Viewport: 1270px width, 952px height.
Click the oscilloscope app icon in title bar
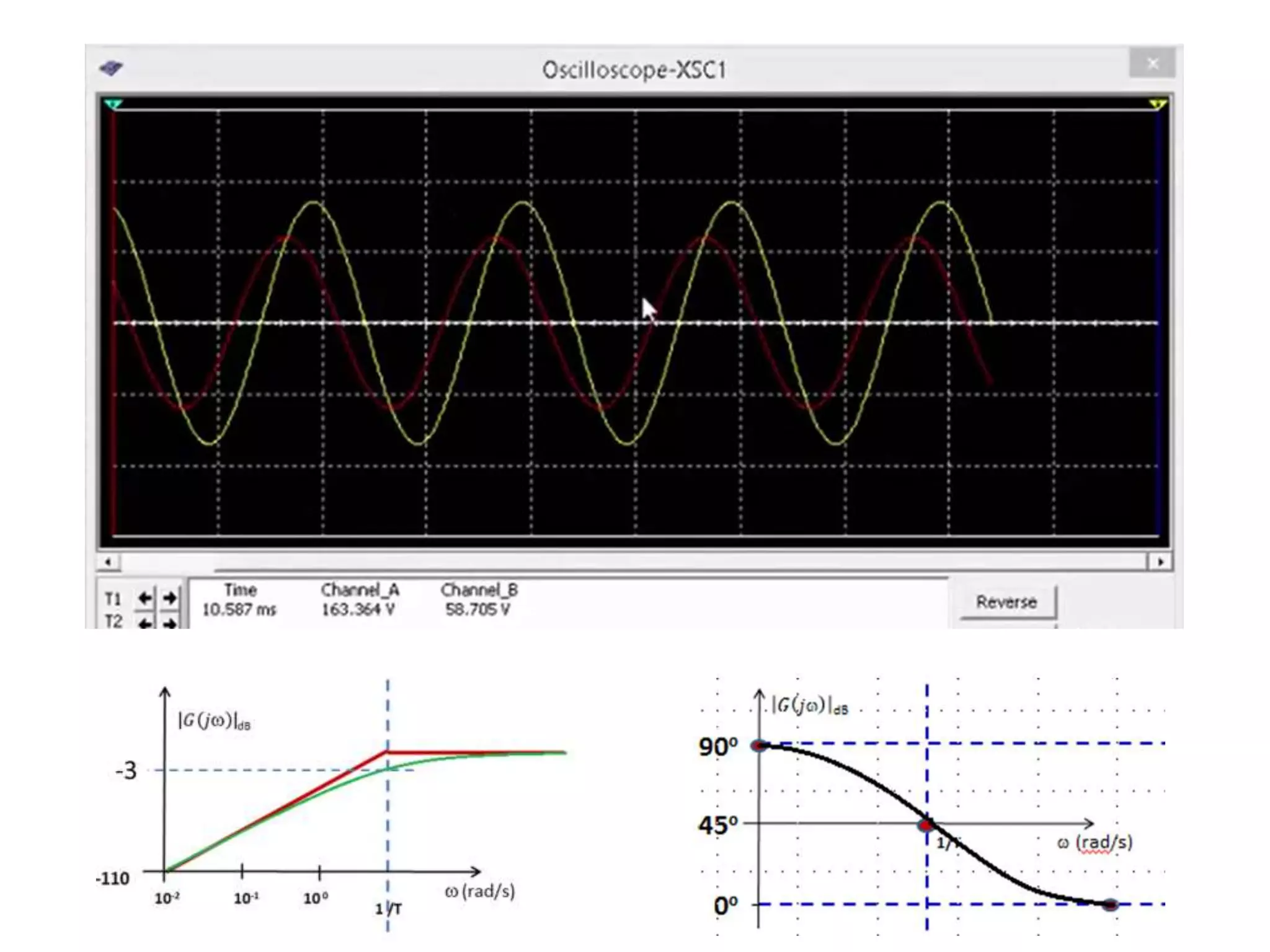[112, 68]
